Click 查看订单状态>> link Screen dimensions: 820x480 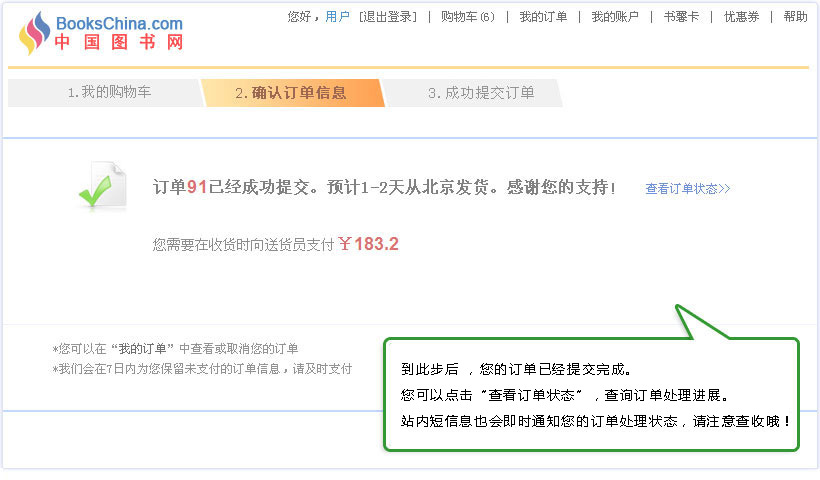tap(687, 188)
